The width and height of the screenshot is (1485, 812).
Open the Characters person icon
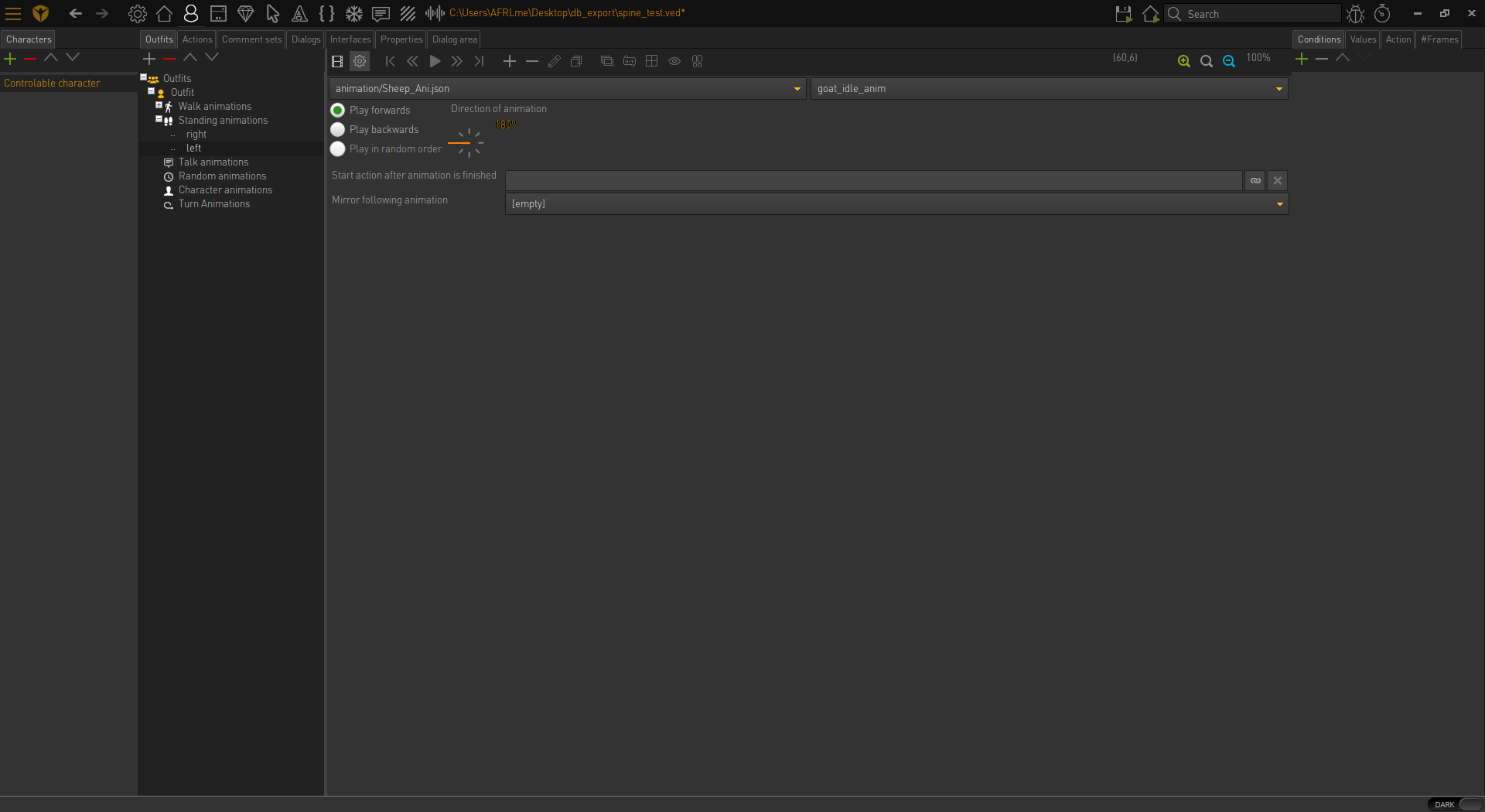pyautogui.click(x=191, y=13)
